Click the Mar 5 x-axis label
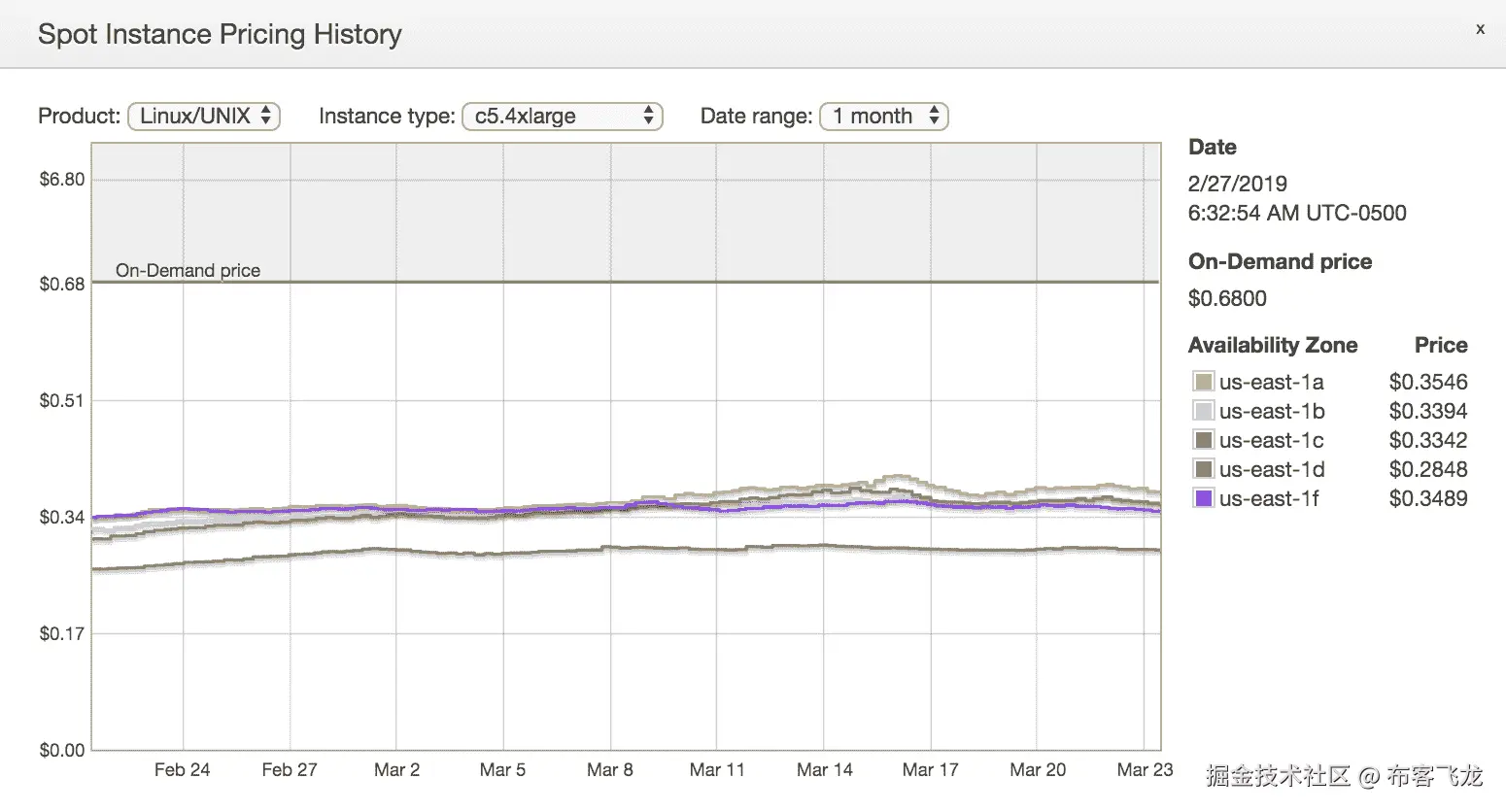This screenshot has width=1506, height=812. [502, 769]
